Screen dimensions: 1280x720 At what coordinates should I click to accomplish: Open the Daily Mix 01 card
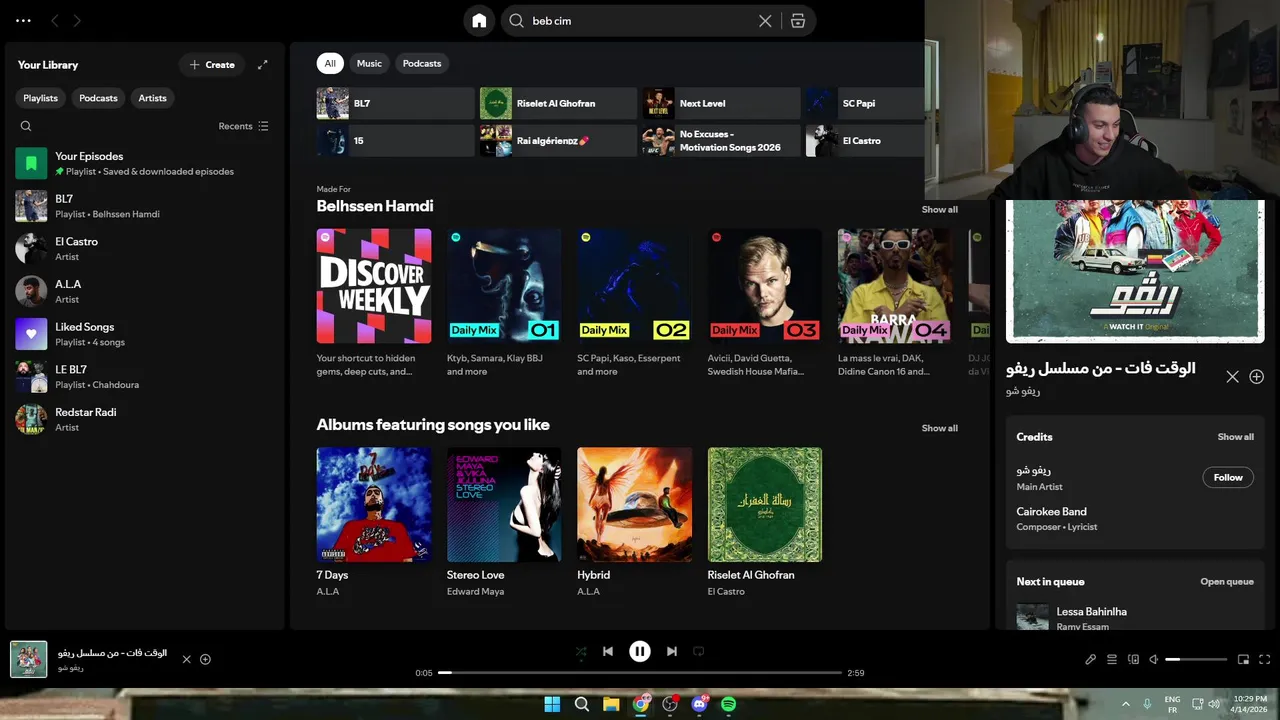pyautogui.click(x=504, y=303)
